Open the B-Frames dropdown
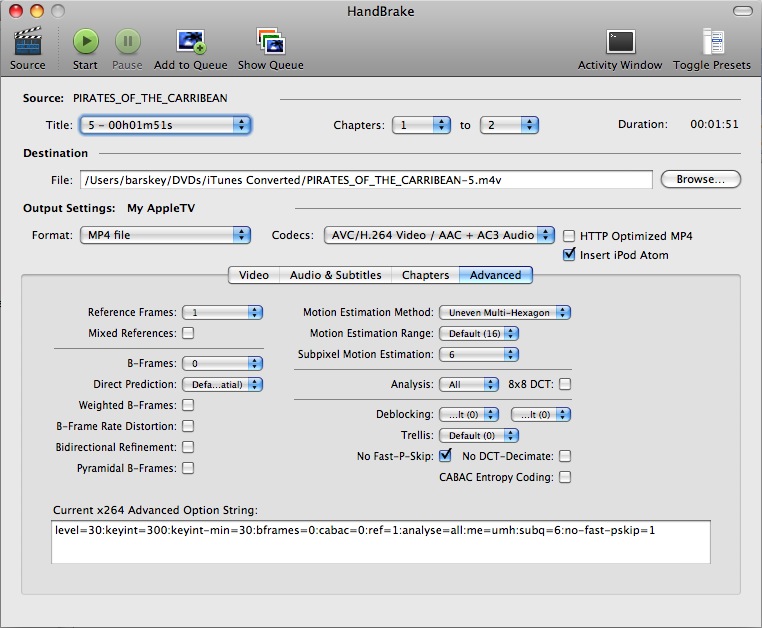762x628 pixels. tap(223, 363)
